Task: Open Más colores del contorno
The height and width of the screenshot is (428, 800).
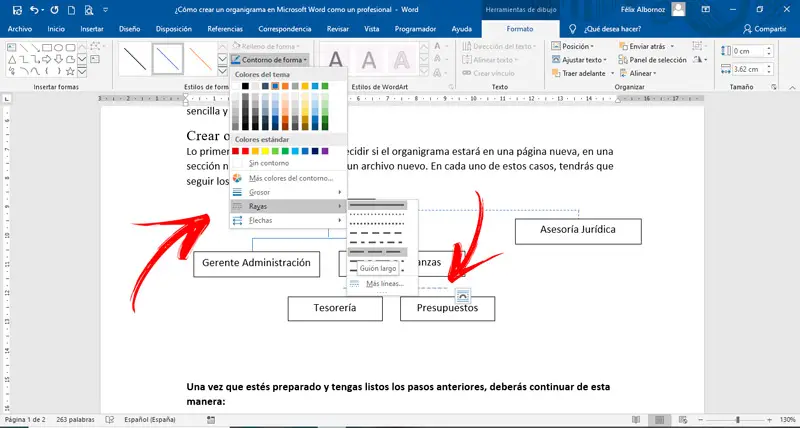Action: (288, 178)
